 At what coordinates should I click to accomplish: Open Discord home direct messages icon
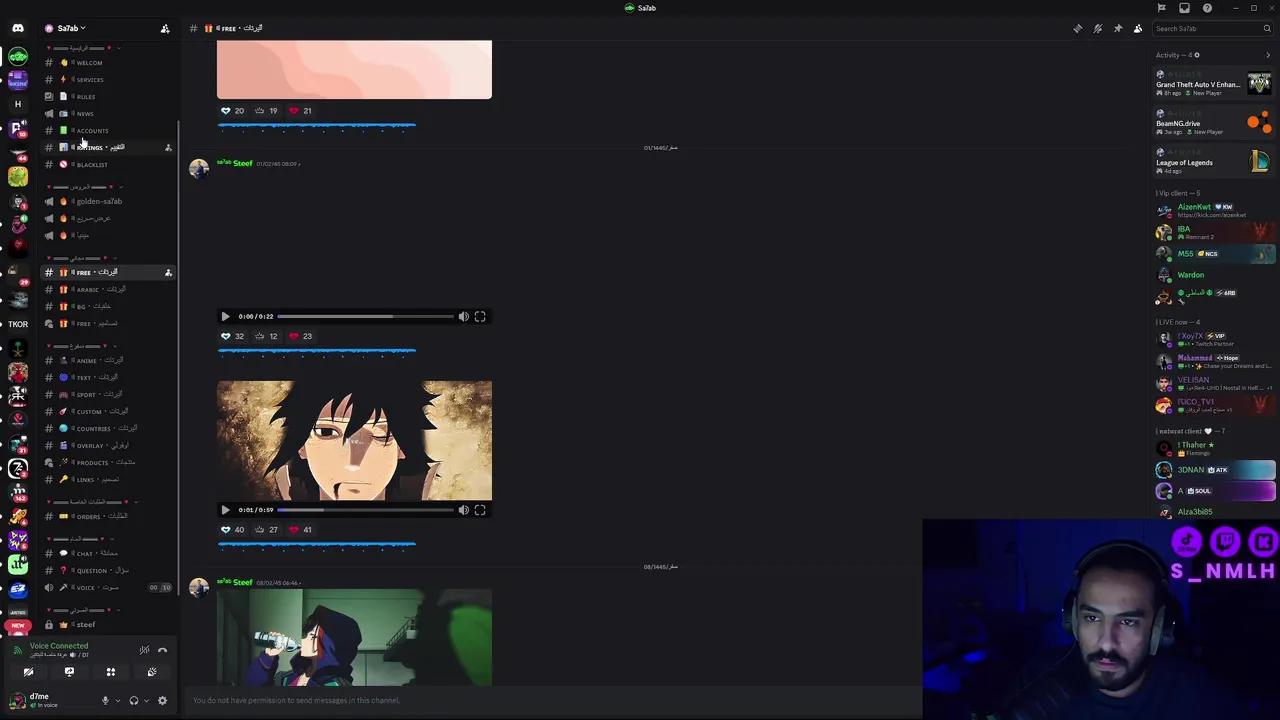pyautogui.click(x=18, y=28)
